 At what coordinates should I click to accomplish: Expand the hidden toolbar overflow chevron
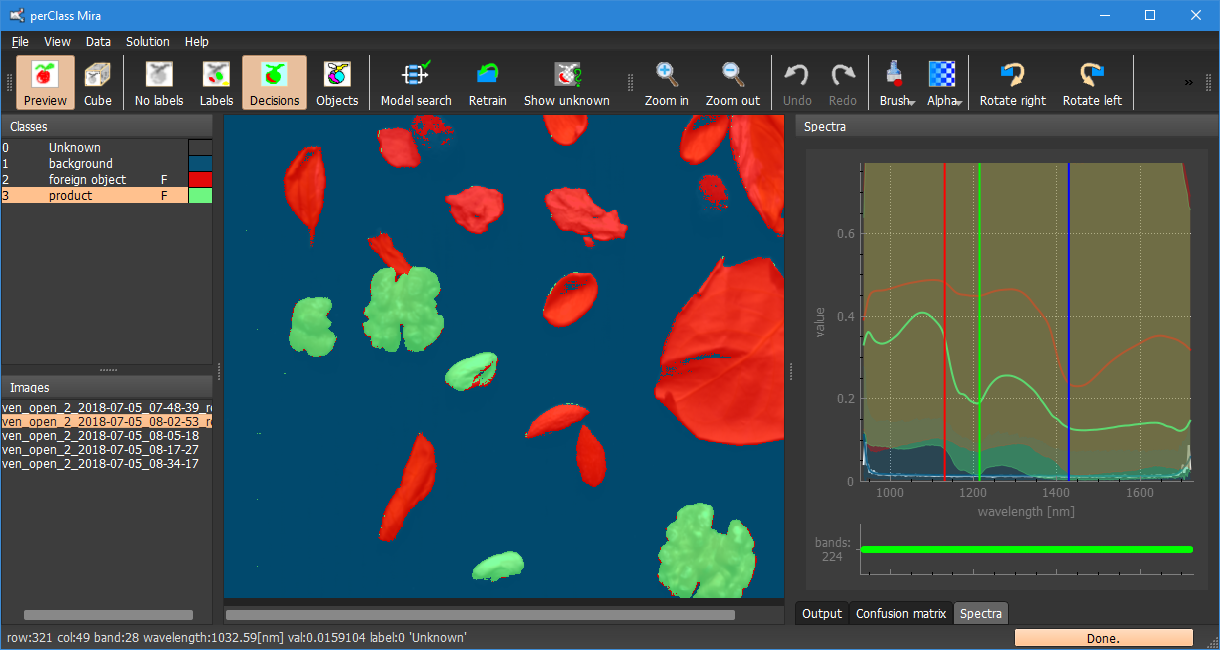click(1188, 82)
